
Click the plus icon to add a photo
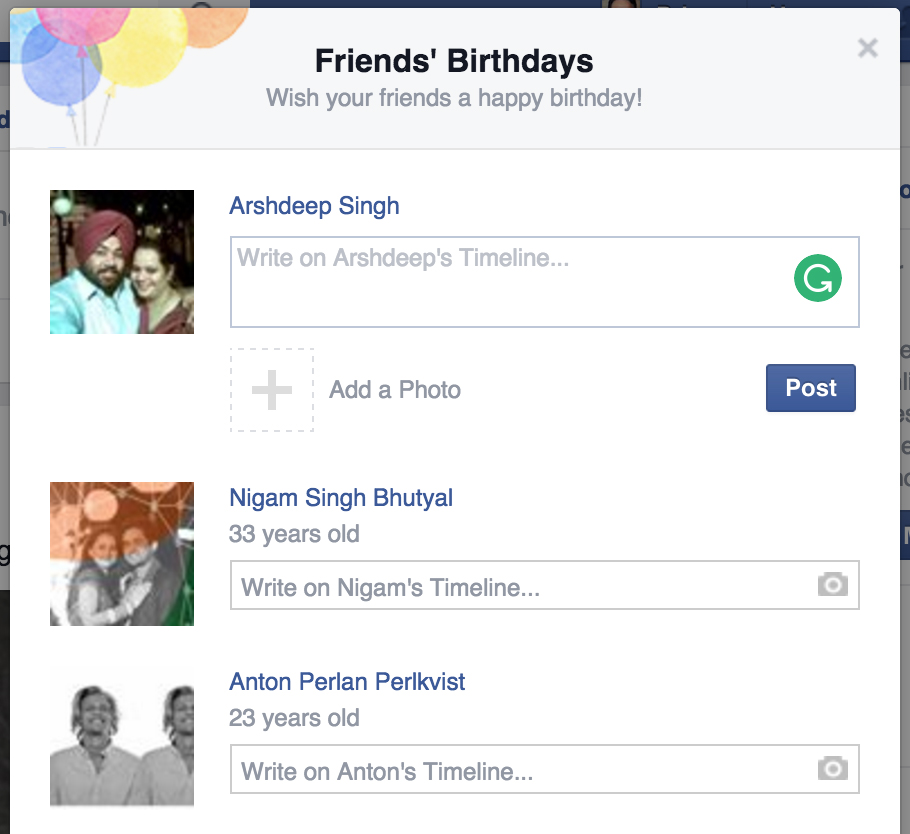(x=272, y=390)
